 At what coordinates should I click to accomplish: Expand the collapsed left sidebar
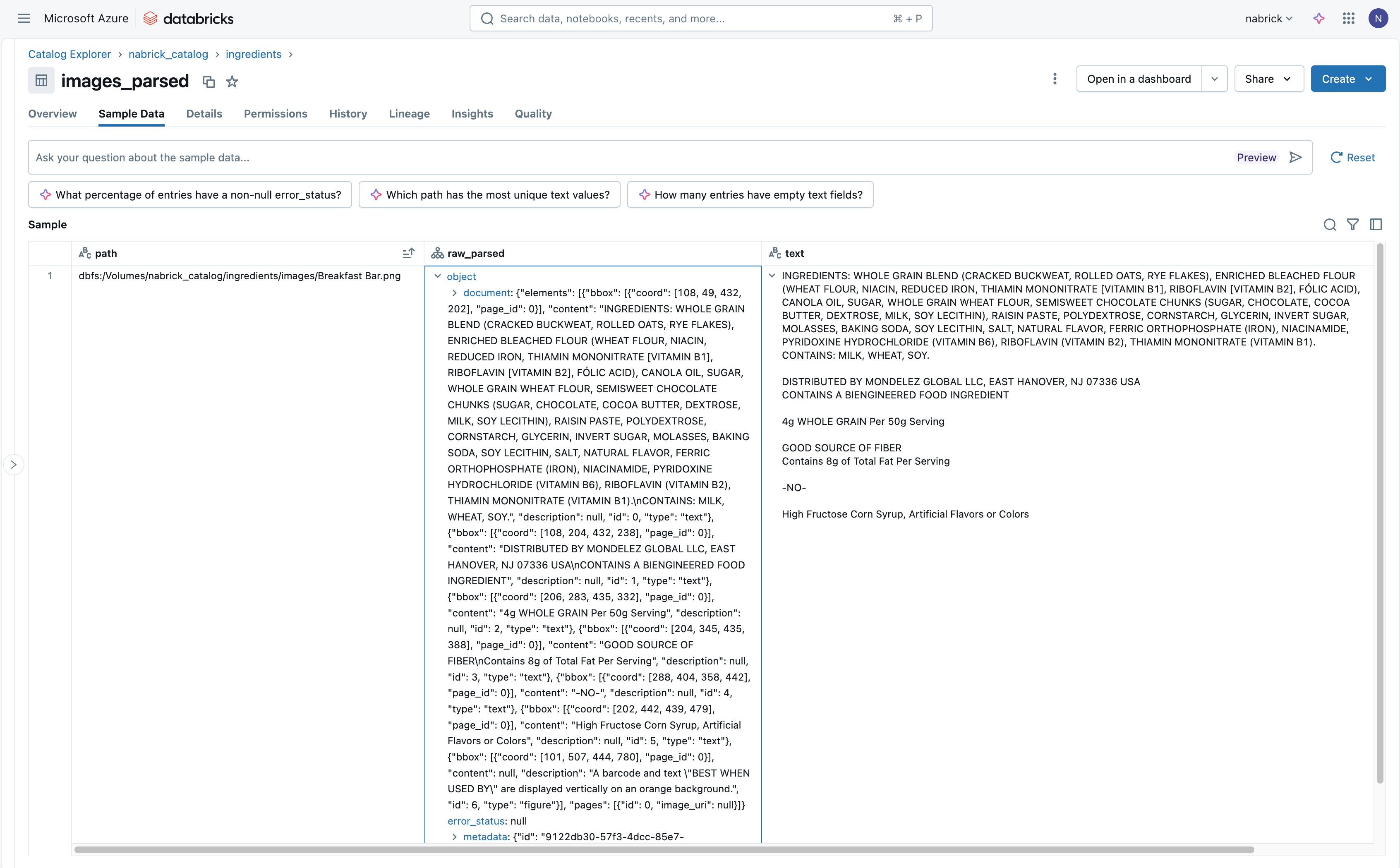click(x=14, y=465)
